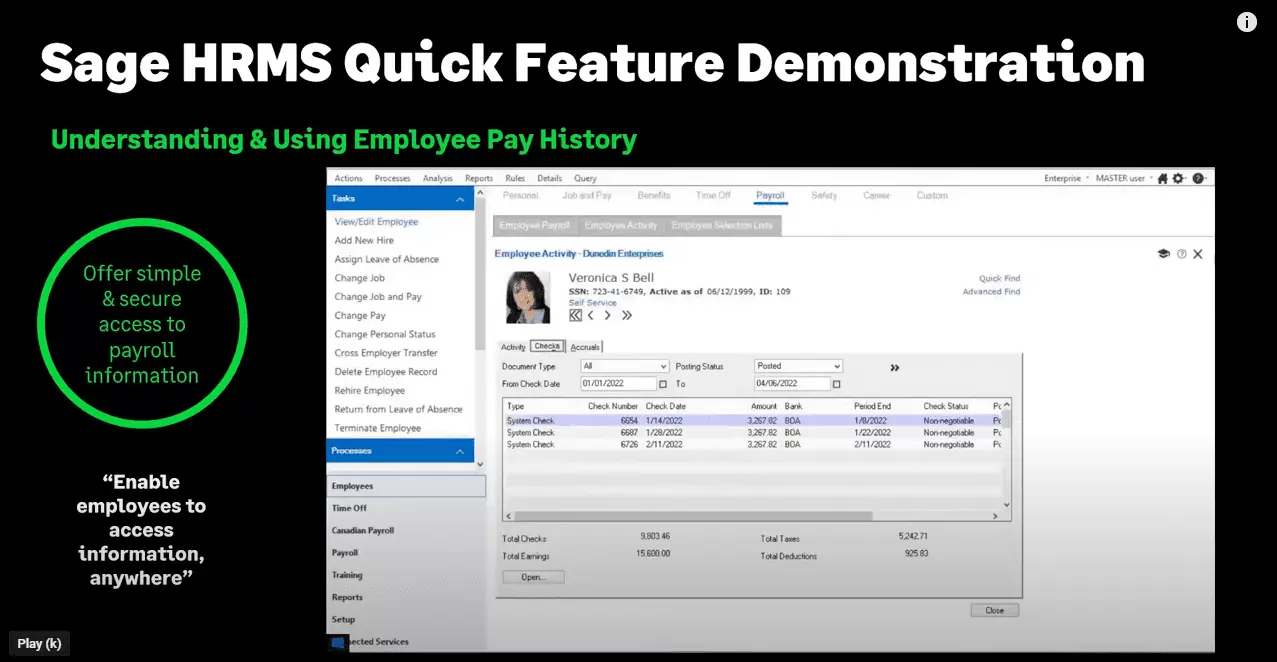The height and width of the screenshot is (662, 1277).
Task: Open calendar picker for From Check Date
Action: [x=663, y=384]
